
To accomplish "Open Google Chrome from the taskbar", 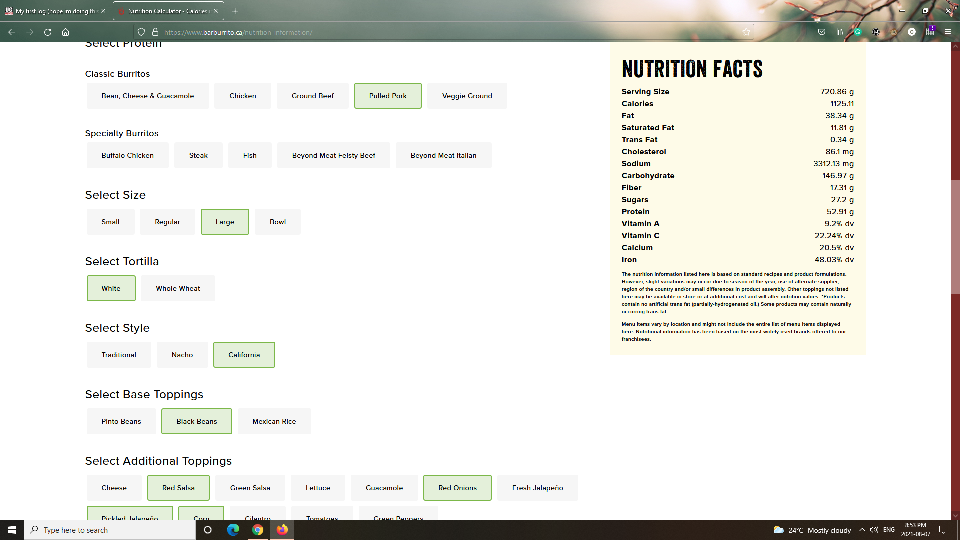I will 257,529.
